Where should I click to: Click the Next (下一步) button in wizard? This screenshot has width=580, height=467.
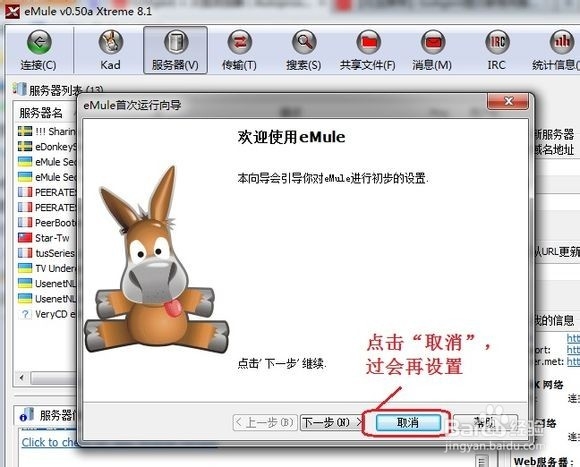pyautogui.click(x=331, y=422)
